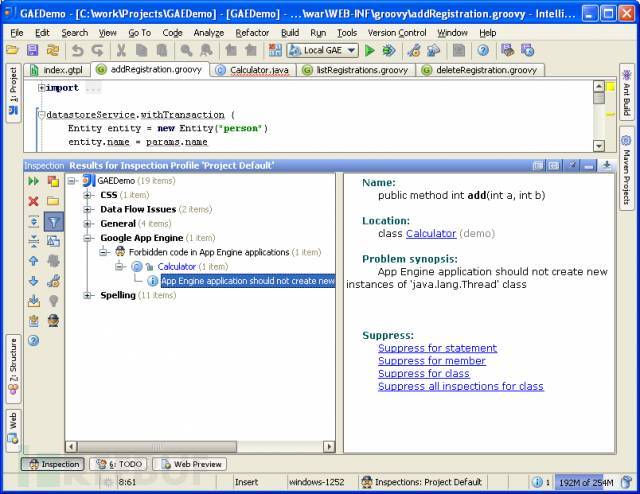Click Suppress all inspections for class
640x494 pixels.
point(460,386)
